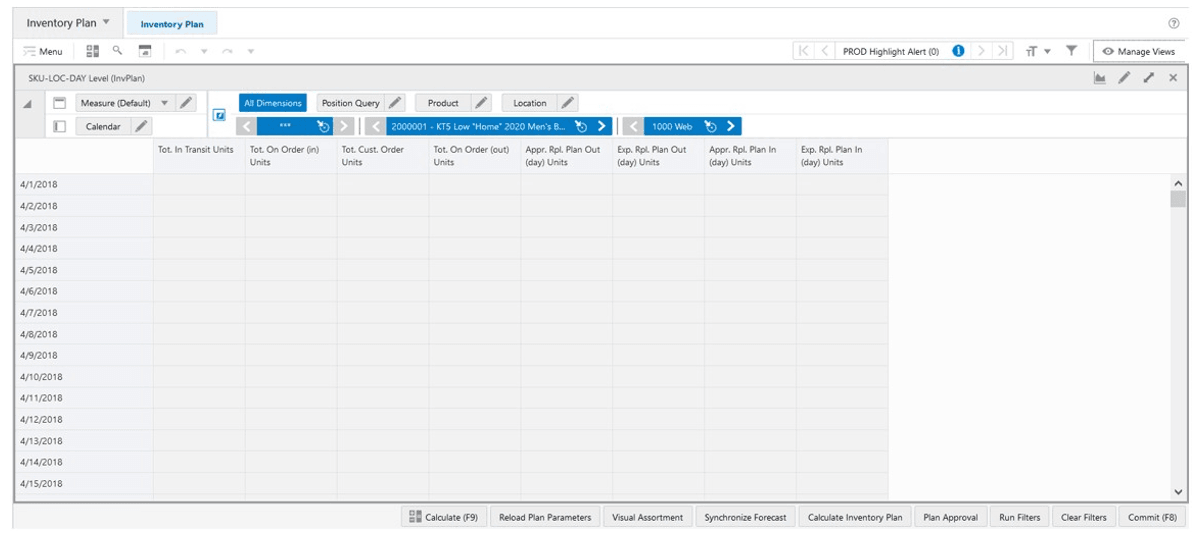This screenshot has height=535, width=1198.
Task: Click the magnifier find icon in the toolbar
Action: (117, 50)
